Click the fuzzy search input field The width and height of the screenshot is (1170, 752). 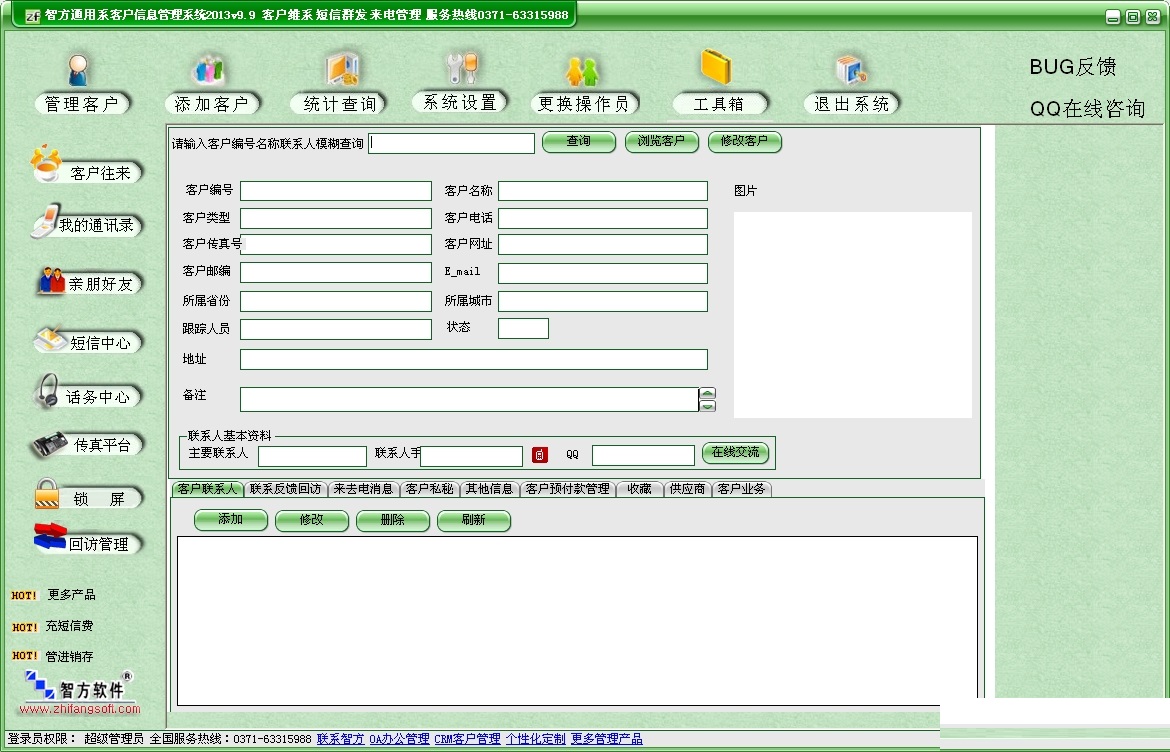click(452, 143)
